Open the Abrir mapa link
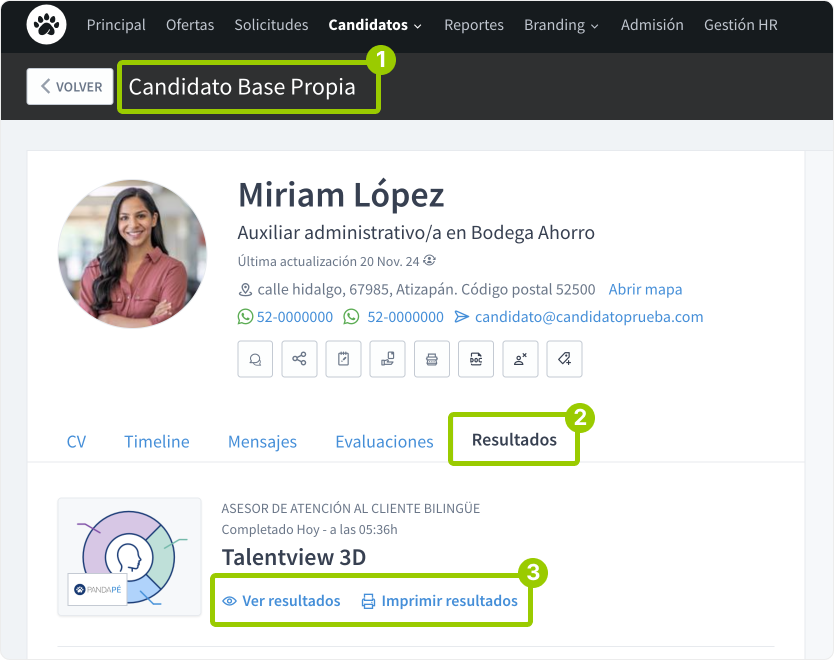This screenshot has width=834, height=660. click(x=645, y=290)
